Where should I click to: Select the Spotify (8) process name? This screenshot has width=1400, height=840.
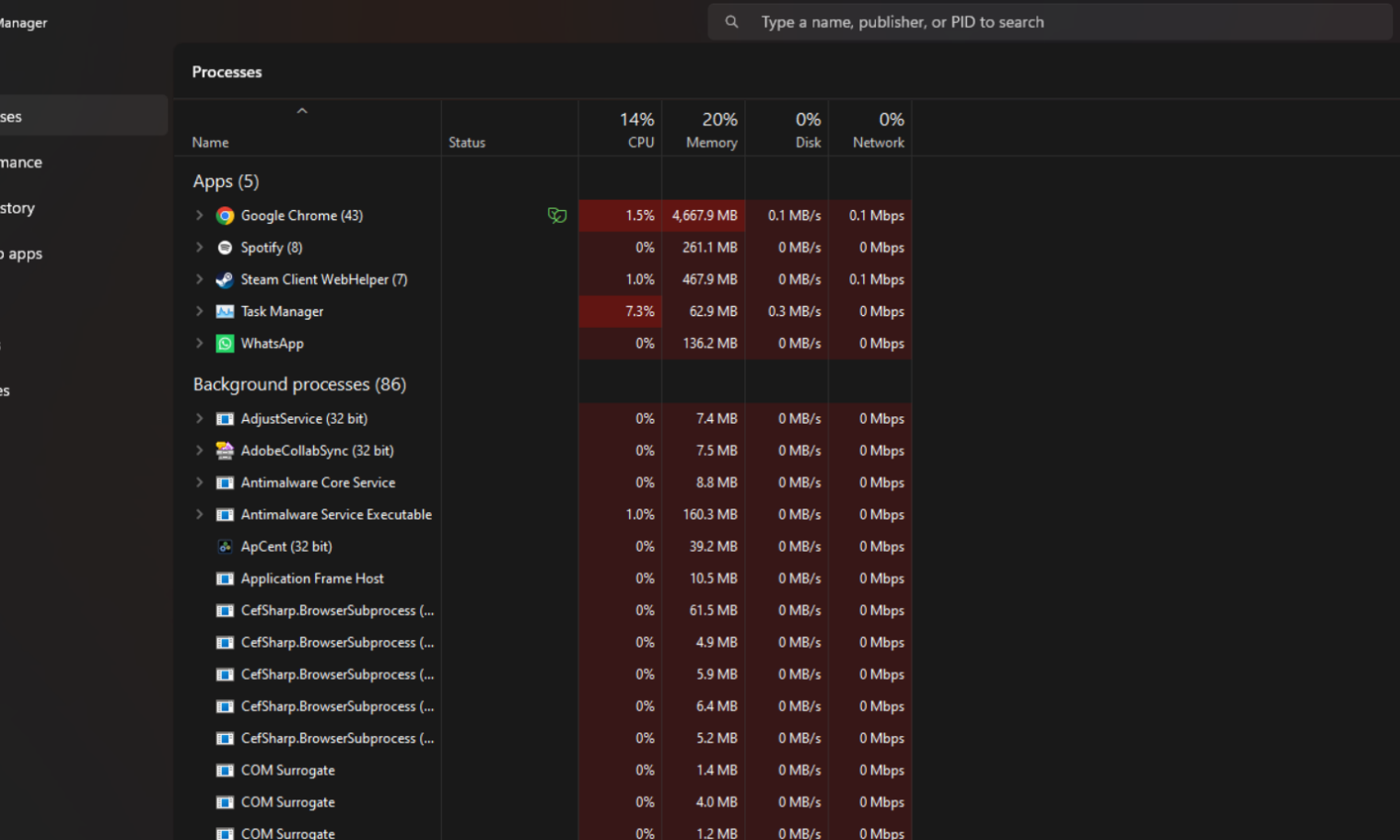272,248
